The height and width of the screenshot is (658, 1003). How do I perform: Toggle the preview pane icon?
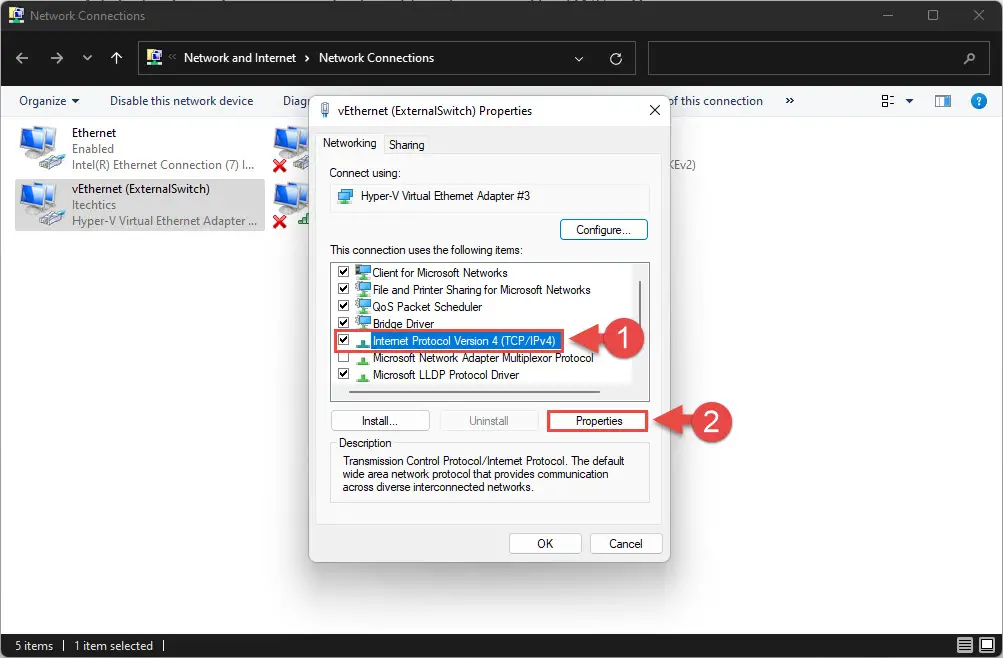[x=943, y=101]
